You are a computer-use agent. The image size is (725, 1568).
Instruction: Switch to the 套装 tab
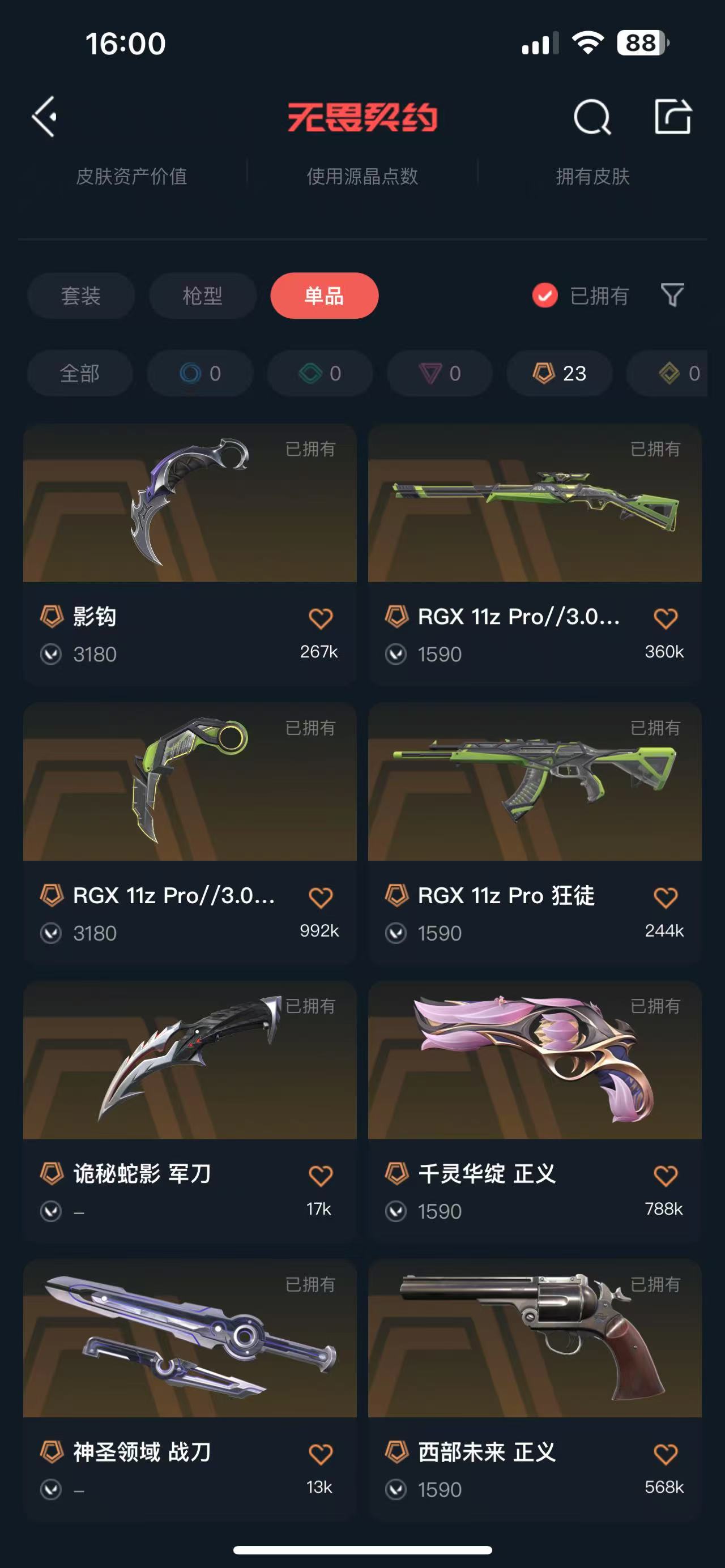click(x=81, y=296)
